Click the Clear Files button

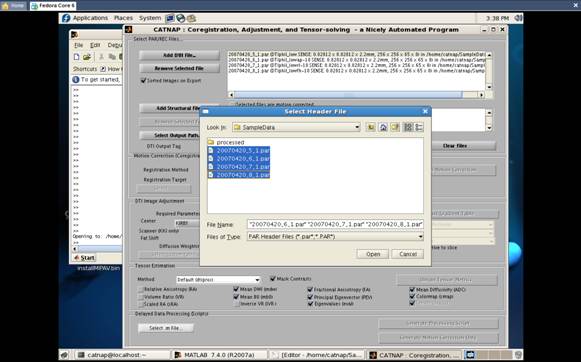coord(455,146)
